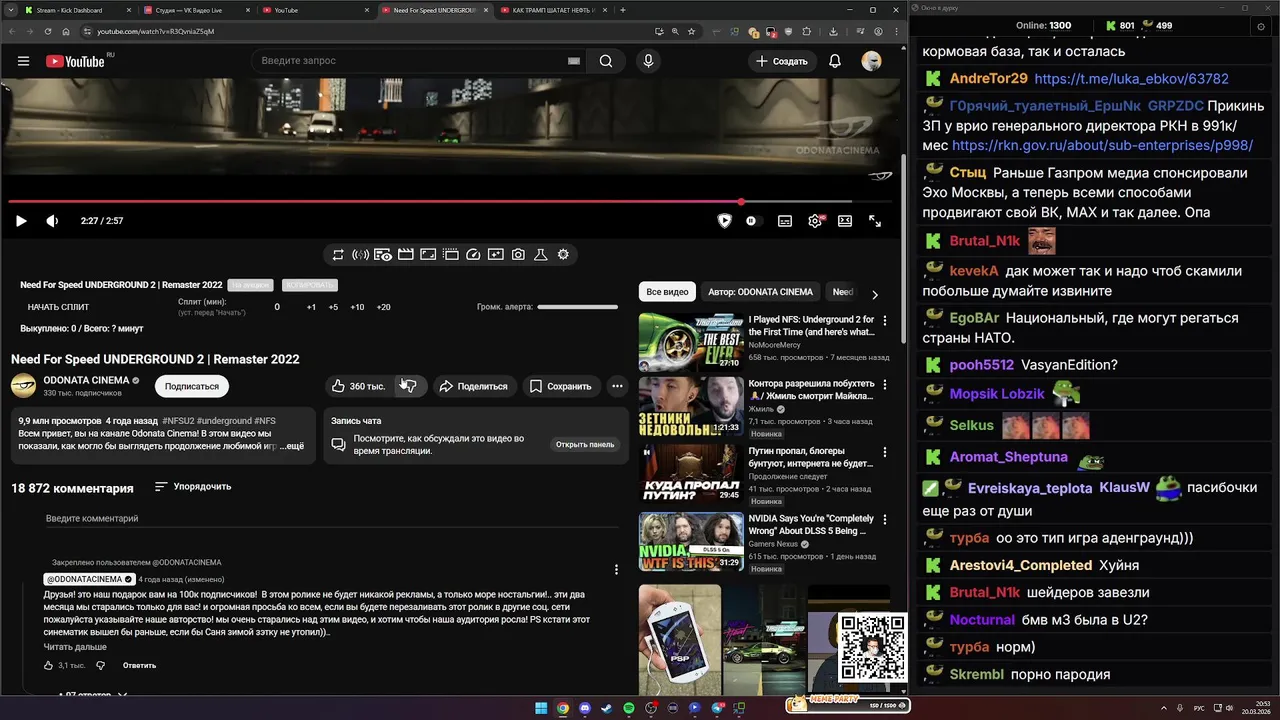Open the t.me/luka_ebkov link in chat window
Image resolution: width=1280 pixels, height=720 pixels.
pos(1131,79)
